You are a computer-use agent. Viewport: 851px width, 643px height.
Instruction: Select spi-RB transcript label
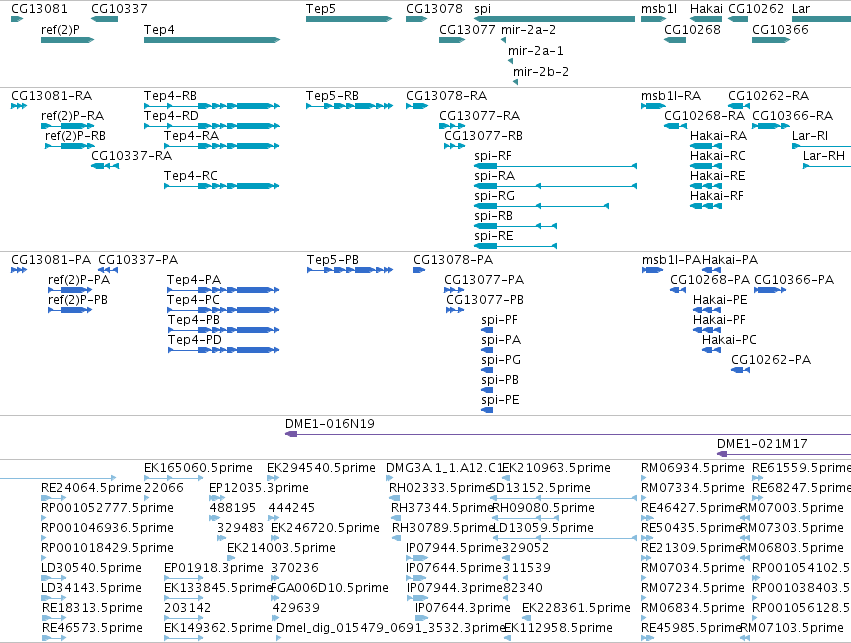click(493, 216)
